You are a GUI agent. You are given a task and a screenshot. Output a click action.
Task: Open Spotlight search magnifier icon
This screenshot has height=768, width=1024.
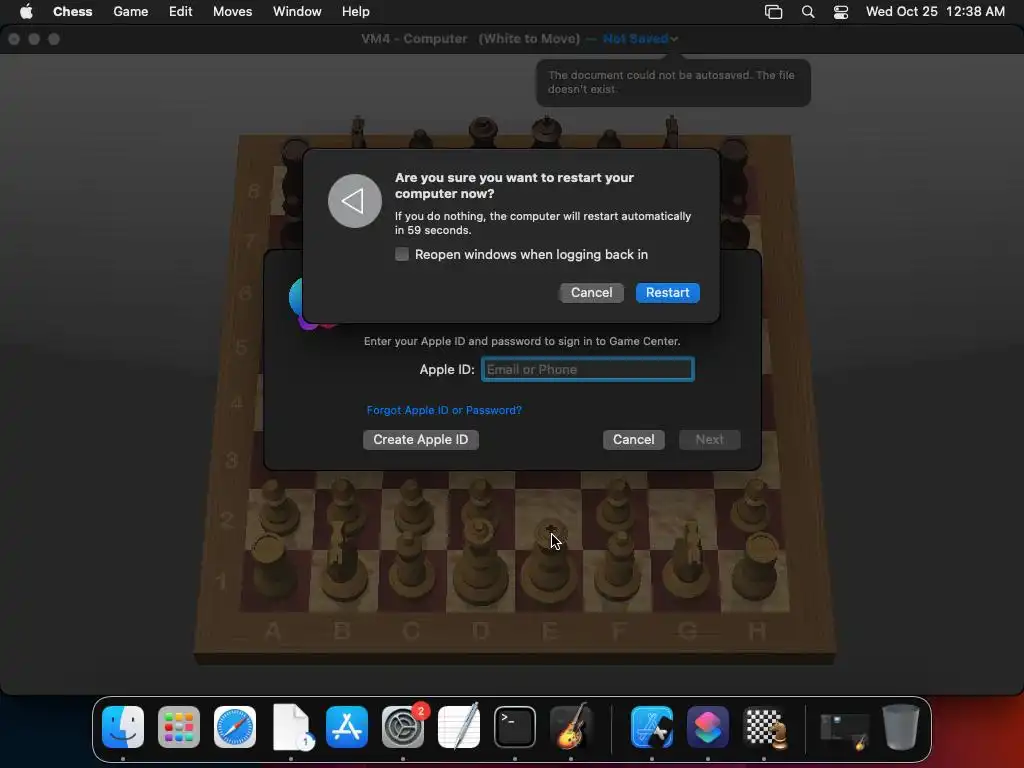coord(808,12)
